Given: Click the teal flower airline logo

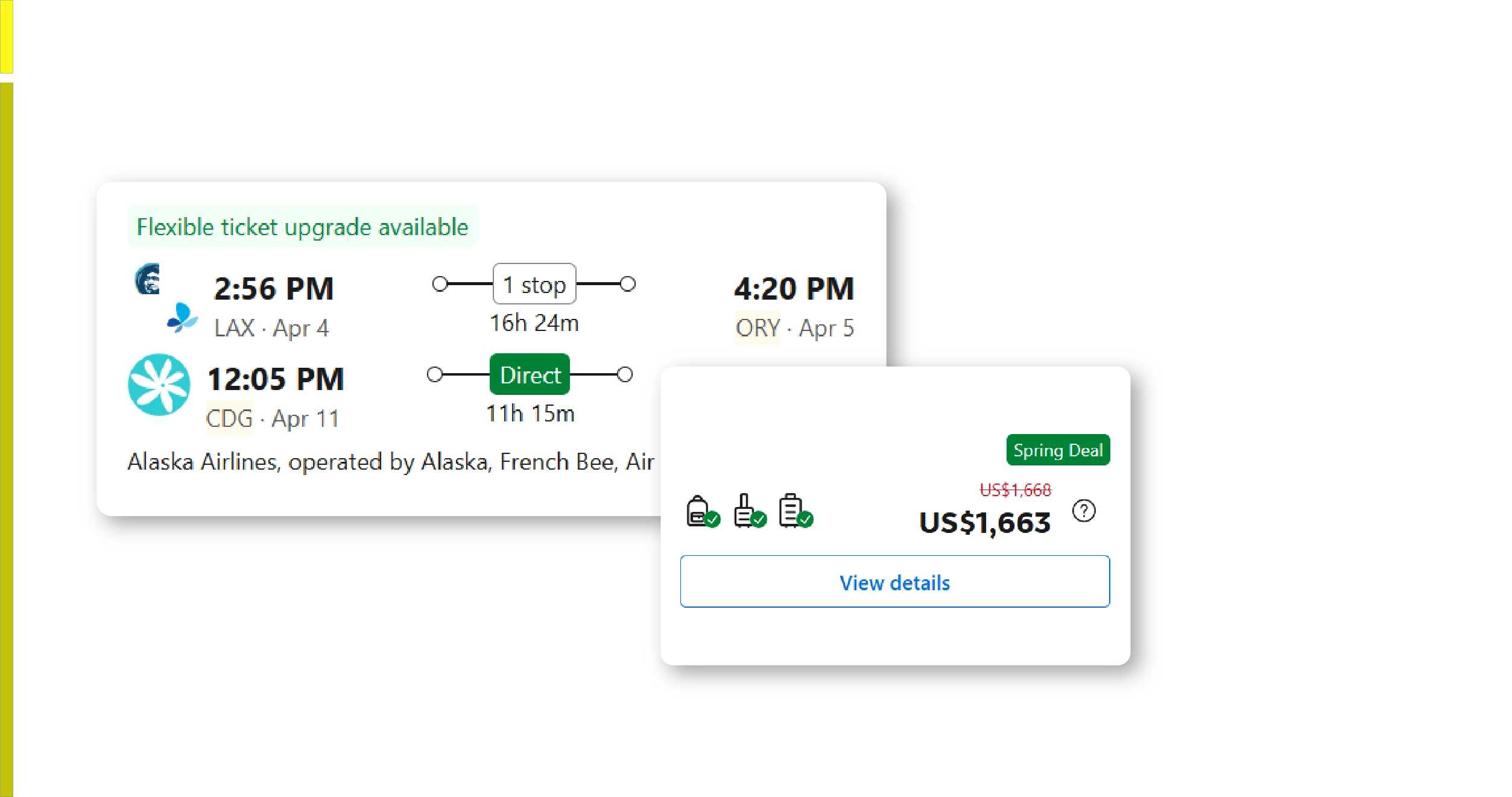Looking at the screenshot, I should coord(159,385).
